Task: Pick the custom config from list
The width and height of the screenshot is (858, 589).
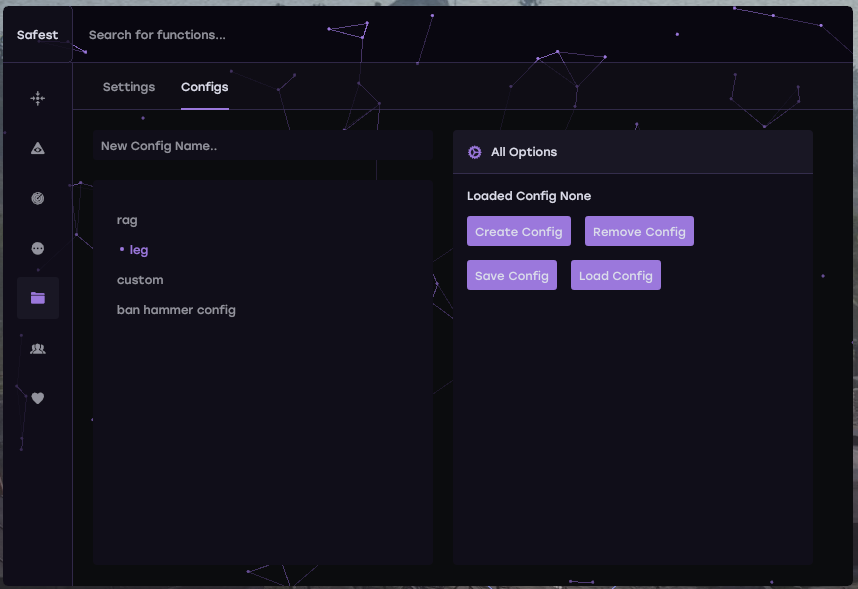Action: (x=140, y=280)
